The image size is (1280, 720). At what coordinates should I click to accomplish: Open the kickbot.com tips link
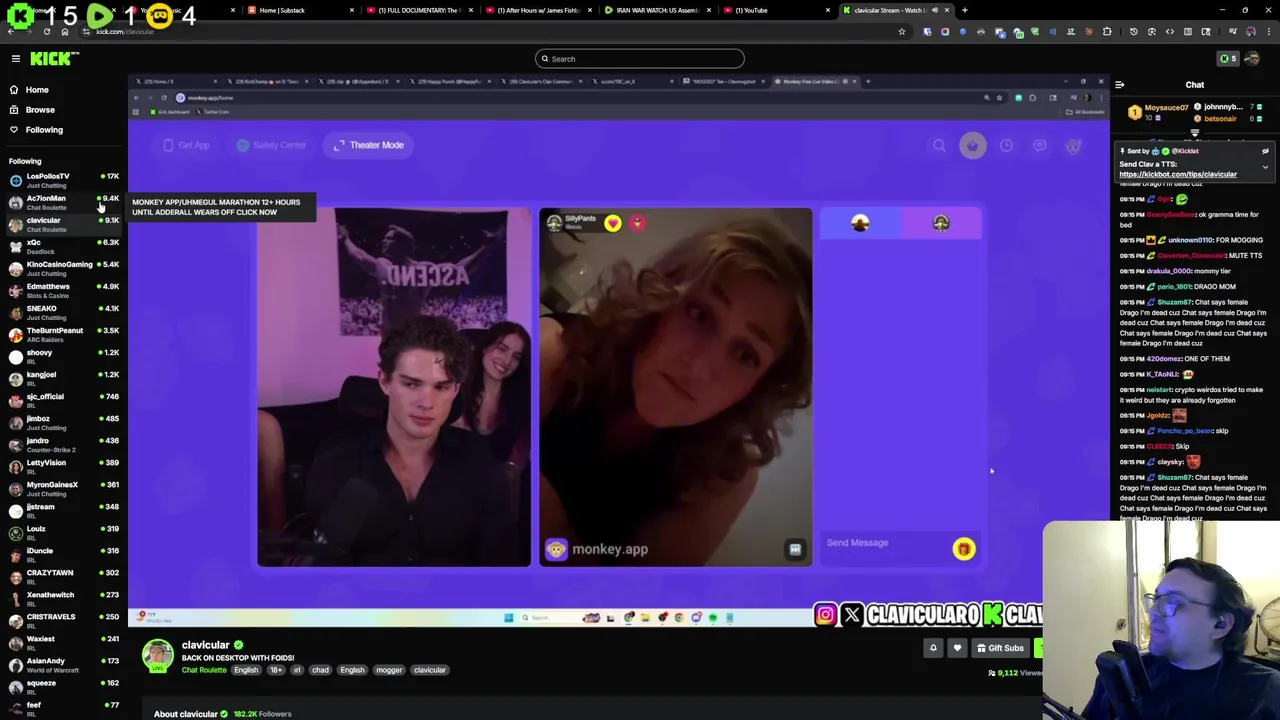pos(1178,174)
